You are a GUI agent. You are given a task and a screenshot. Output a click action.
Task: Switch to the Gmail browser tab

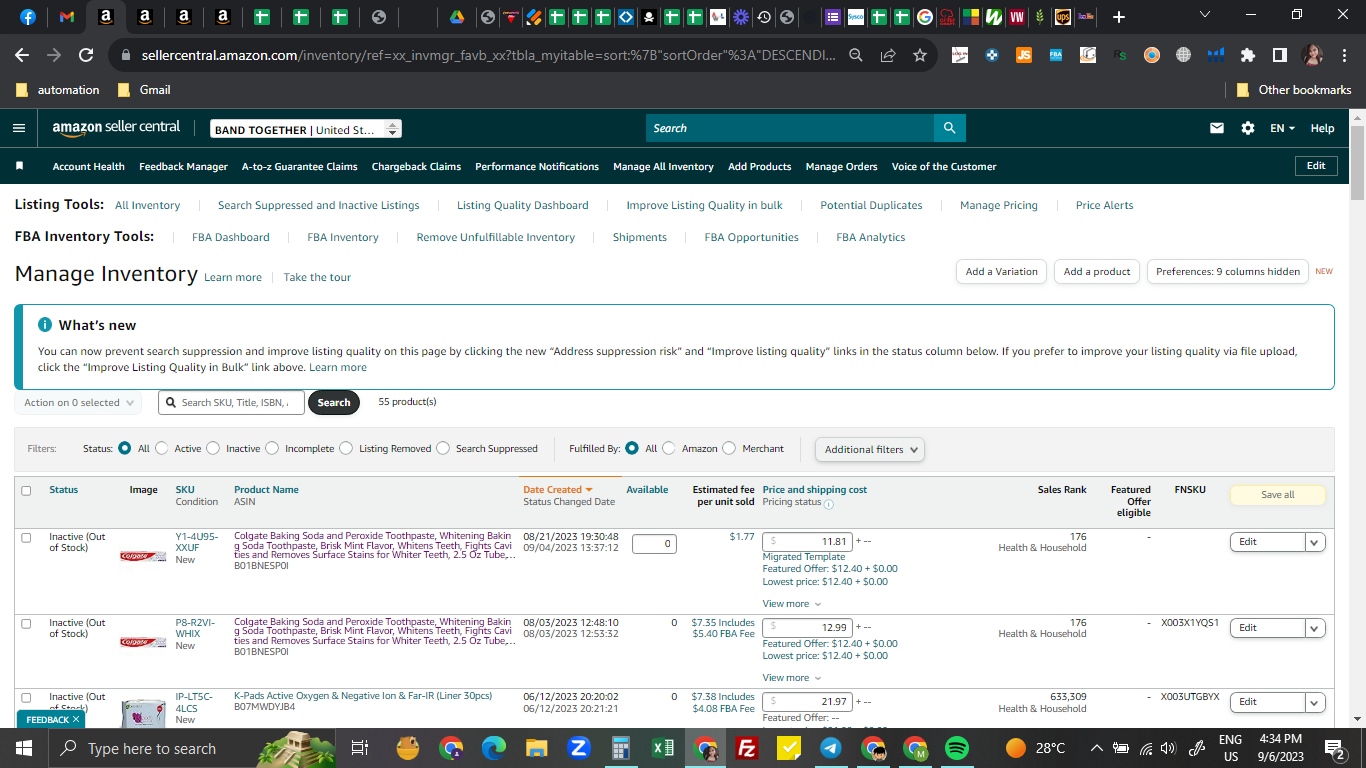tap(67, 17)
